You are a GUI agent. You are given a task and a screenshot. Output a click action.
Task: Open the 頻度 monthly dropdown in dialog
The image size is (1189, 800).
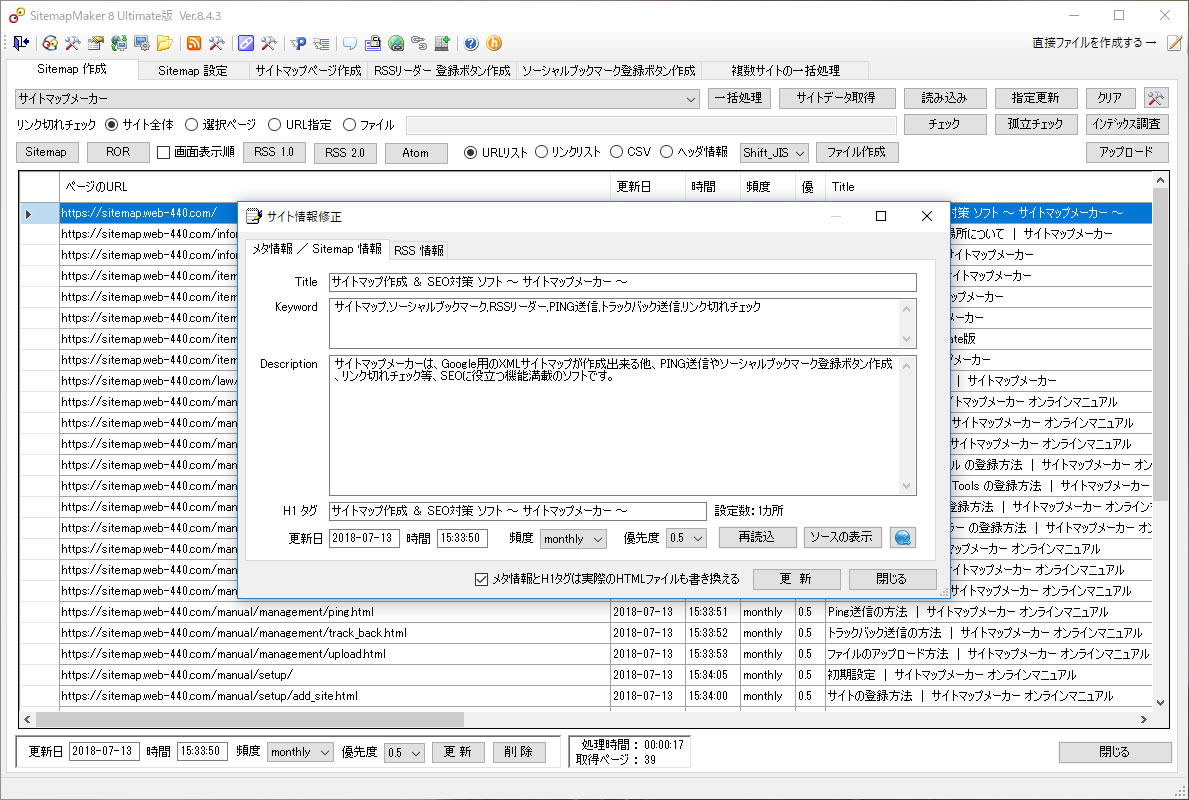coord(598,539)
